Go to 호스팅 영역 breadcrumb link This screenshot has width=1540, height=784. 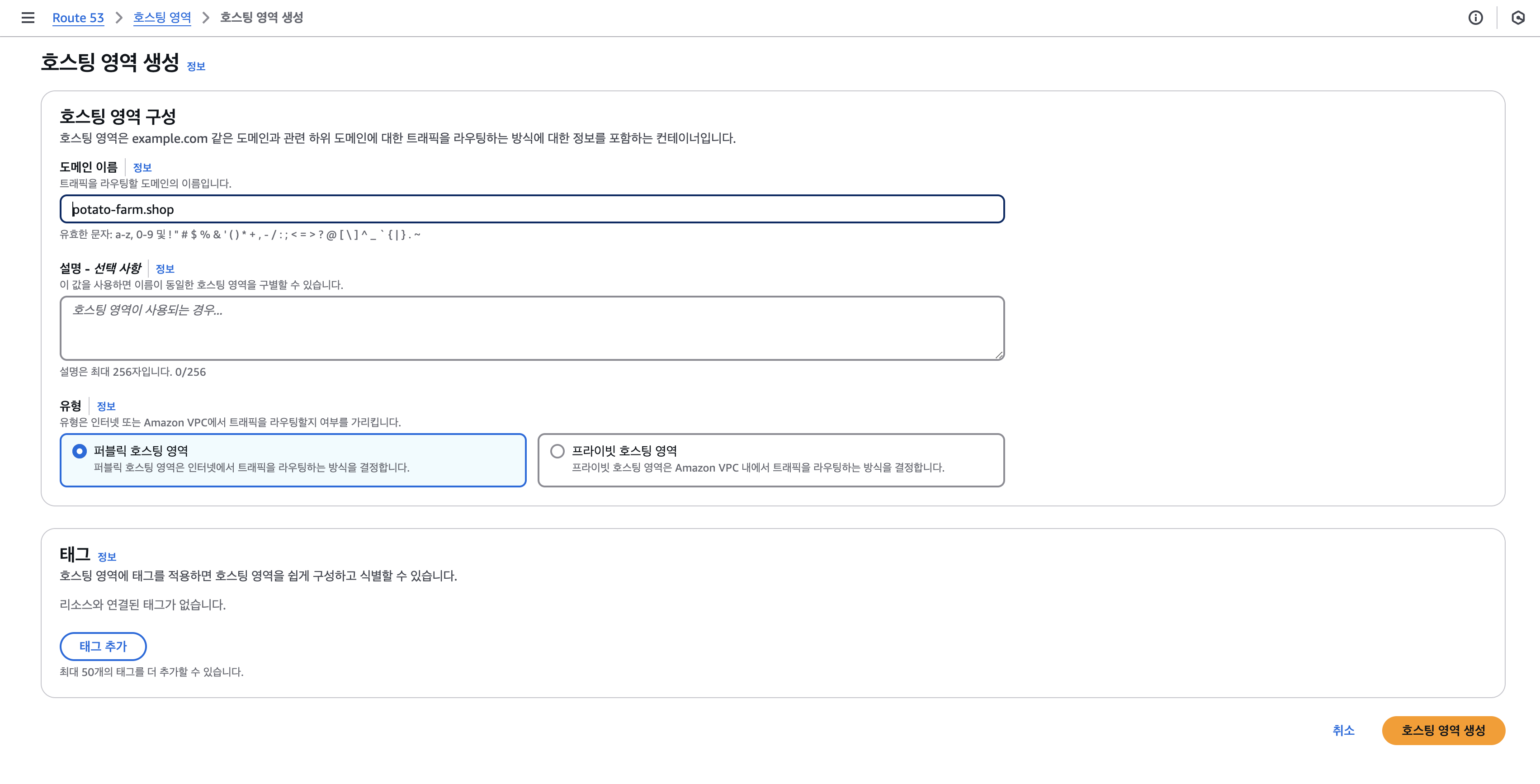point(162,17)
